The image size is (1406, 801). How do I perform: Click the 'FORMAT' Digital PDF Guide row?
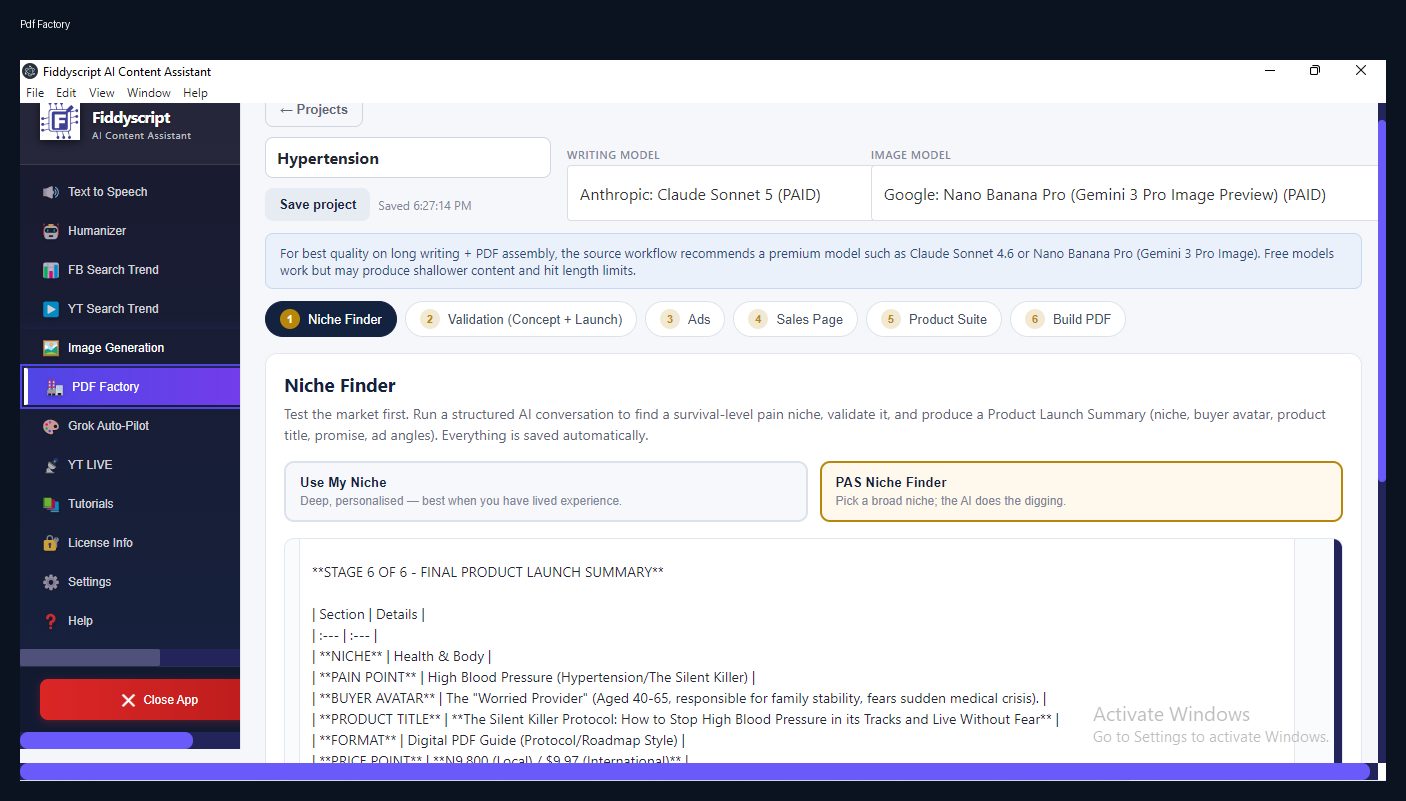pyautogui.click(x=499, y=740)
